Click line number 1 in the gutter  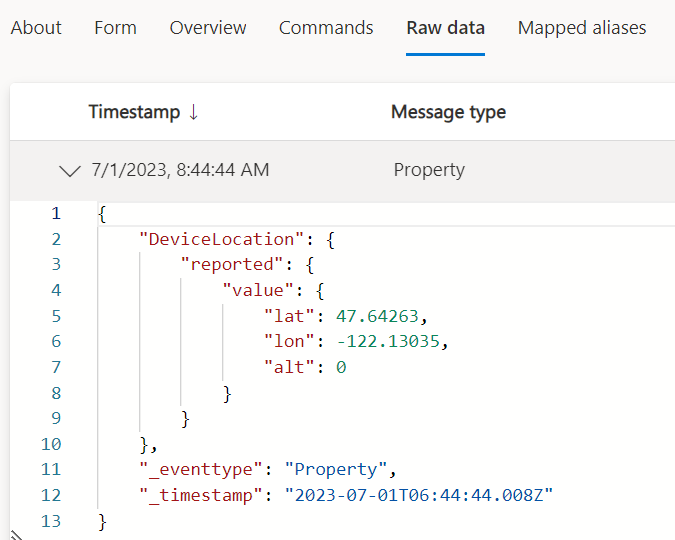click(56, 213)
